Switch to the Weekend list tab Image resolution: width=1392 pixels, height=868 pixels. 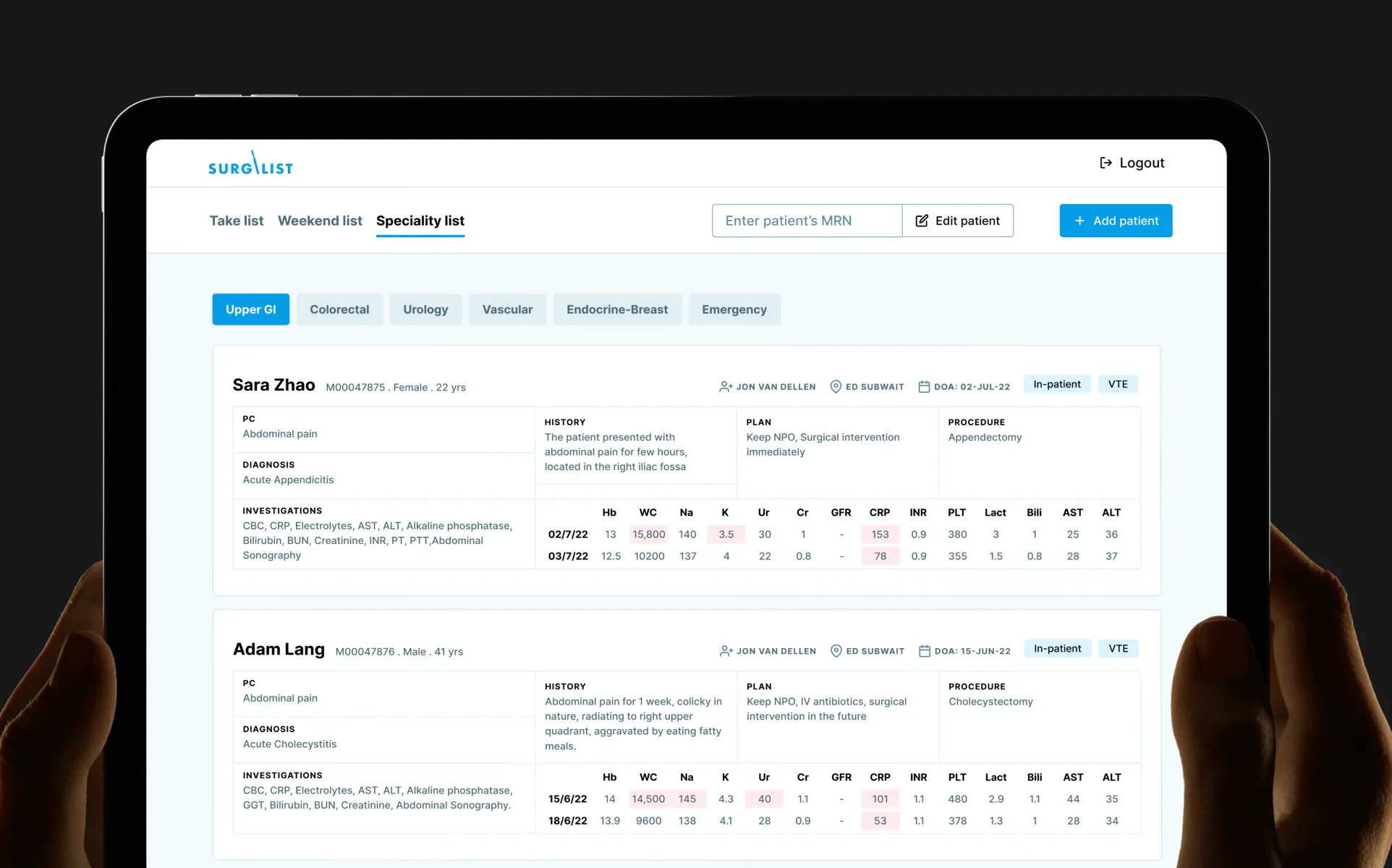(x=320, y=221)
